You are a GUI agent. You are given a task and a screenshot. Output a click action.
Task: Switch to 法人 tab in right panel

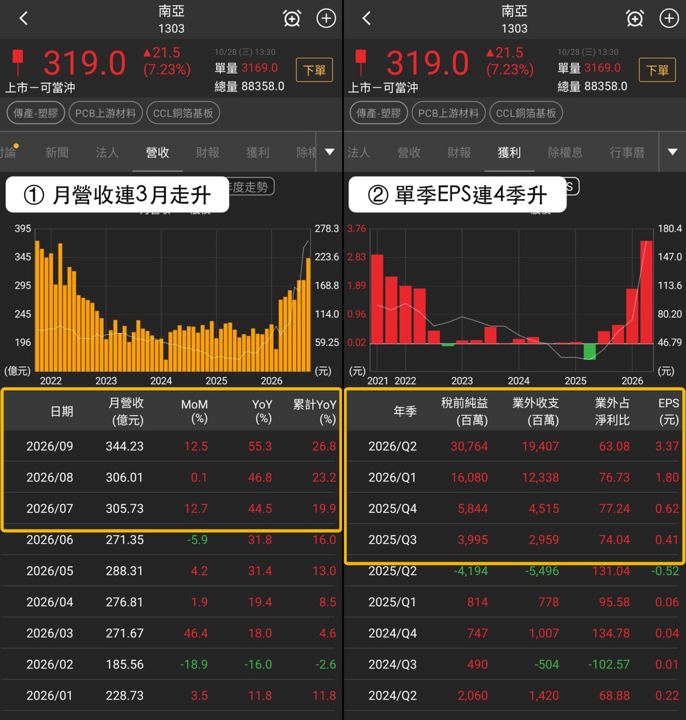(x=358, y=152)
